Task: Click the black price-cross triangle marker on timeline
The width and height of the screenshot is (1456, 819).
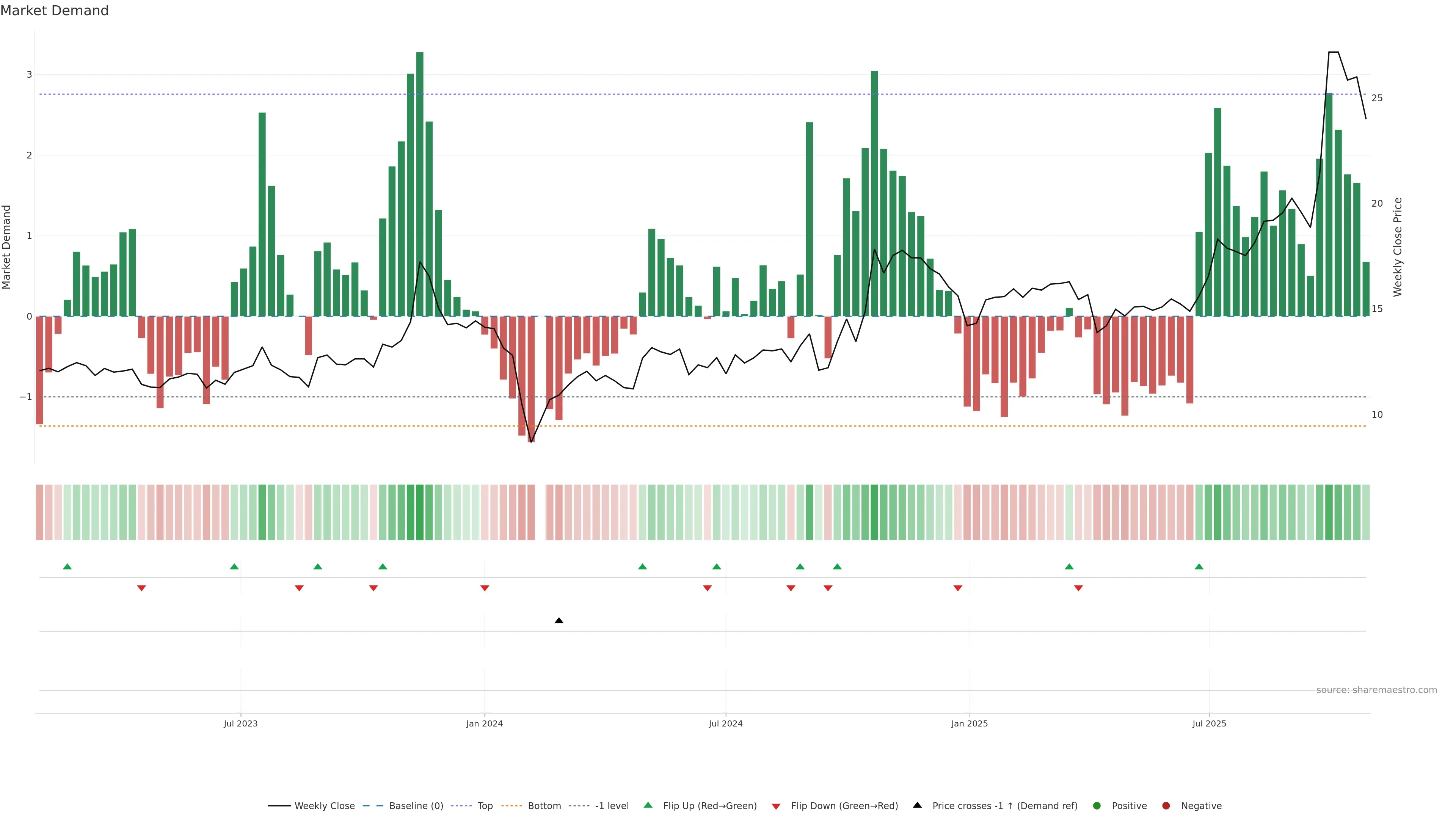Action: [559, 621]
